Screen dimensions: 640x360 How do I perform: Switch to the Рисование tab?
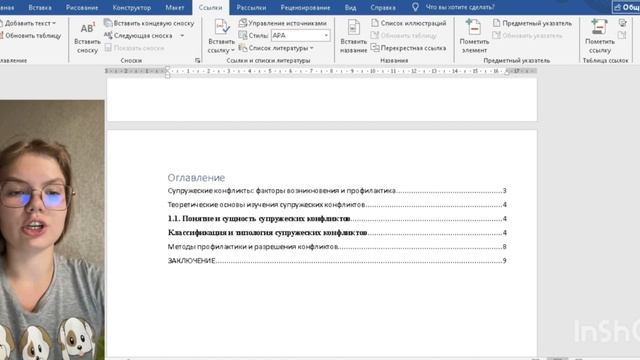[82, 7]
